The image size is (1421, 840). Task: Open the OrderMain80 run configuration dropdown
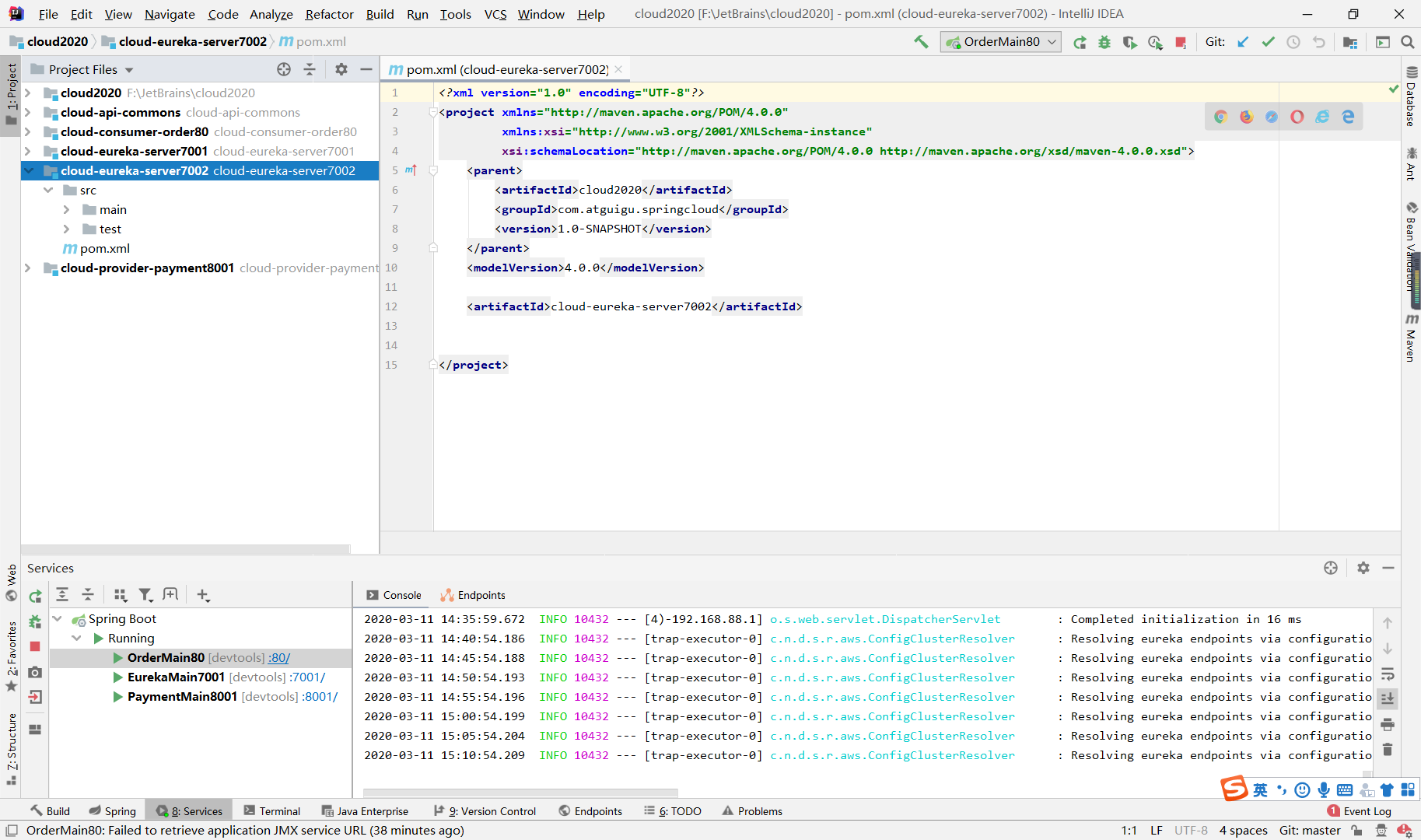point(1000,42)
